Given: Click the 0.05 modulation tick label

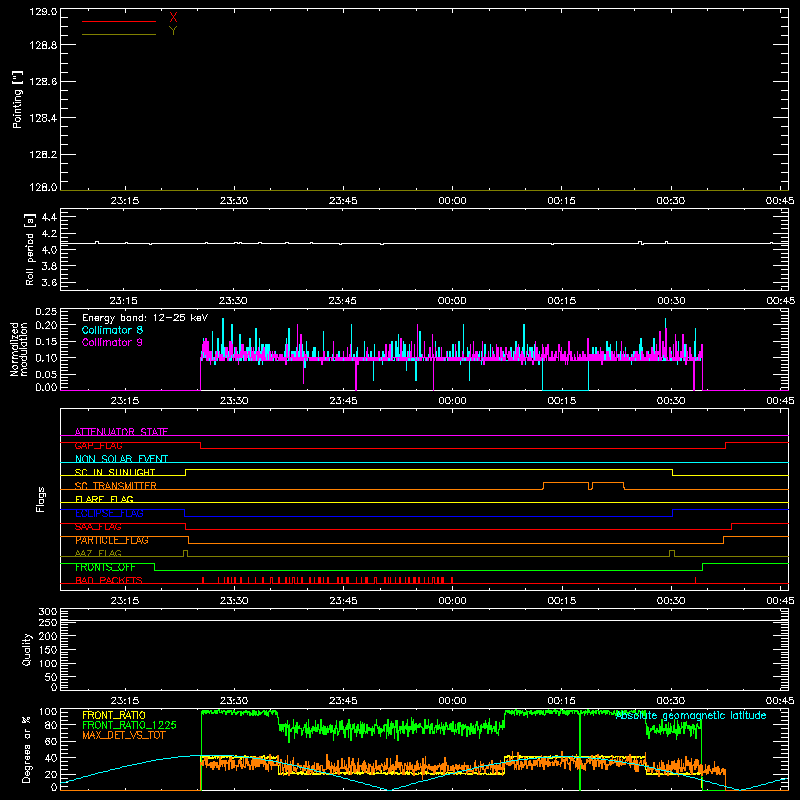Looking at the screenshot, I should click(46, 374).
